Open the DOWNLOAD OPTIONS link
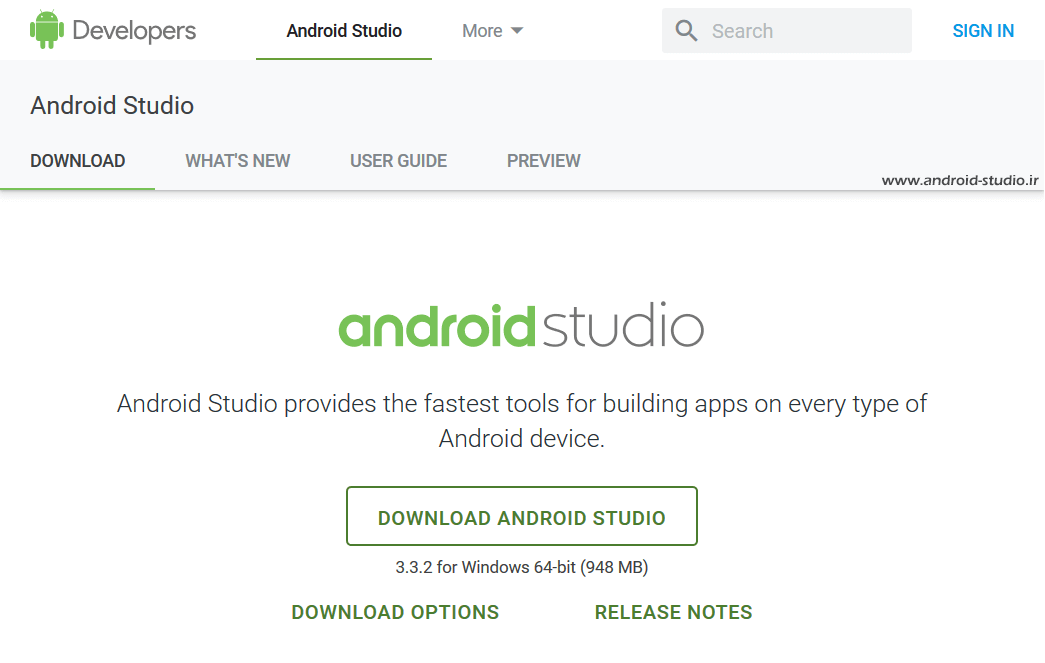 coord(395,612)
